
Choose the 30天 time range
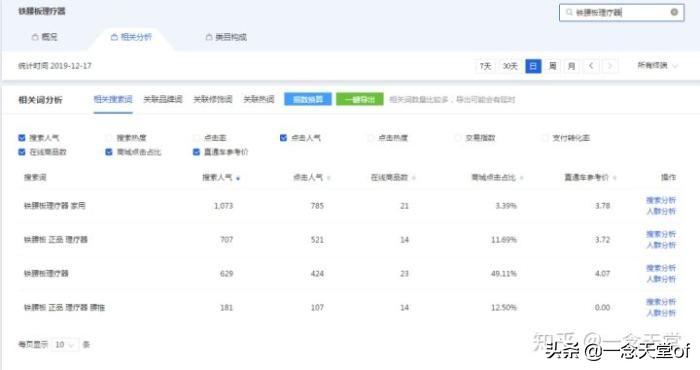pyautogui.click(x=510, y=66)
